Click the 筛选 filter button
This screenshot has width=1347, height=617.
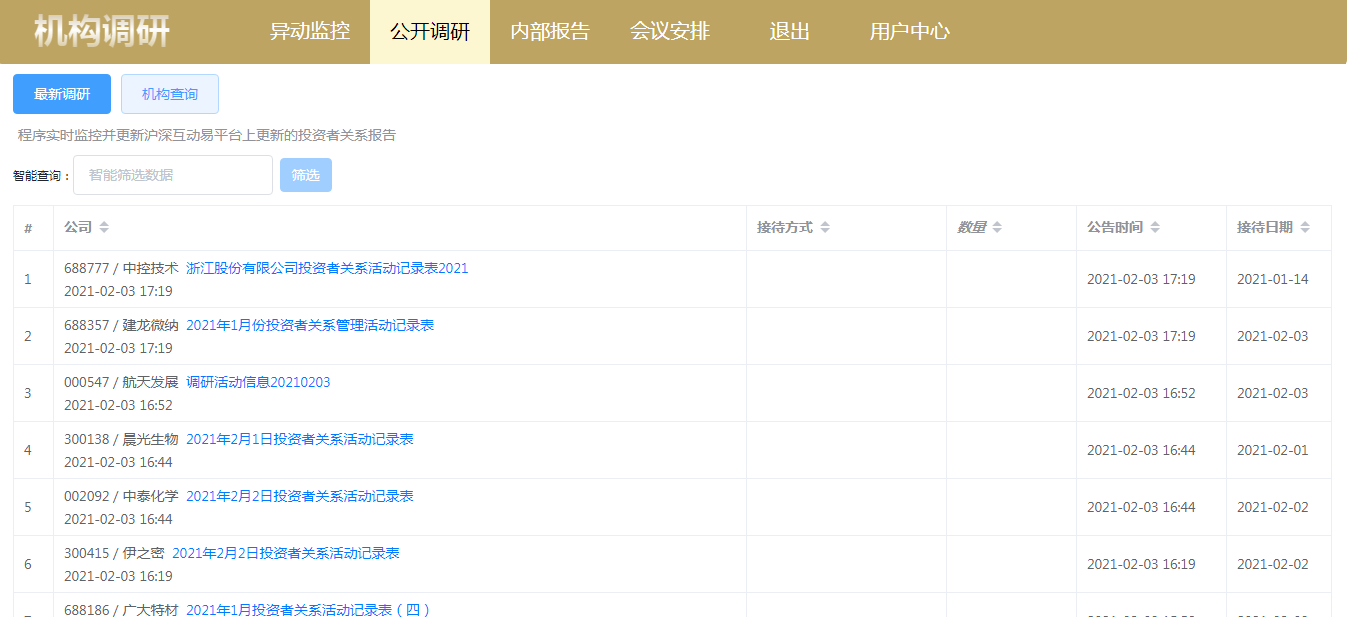306,175
